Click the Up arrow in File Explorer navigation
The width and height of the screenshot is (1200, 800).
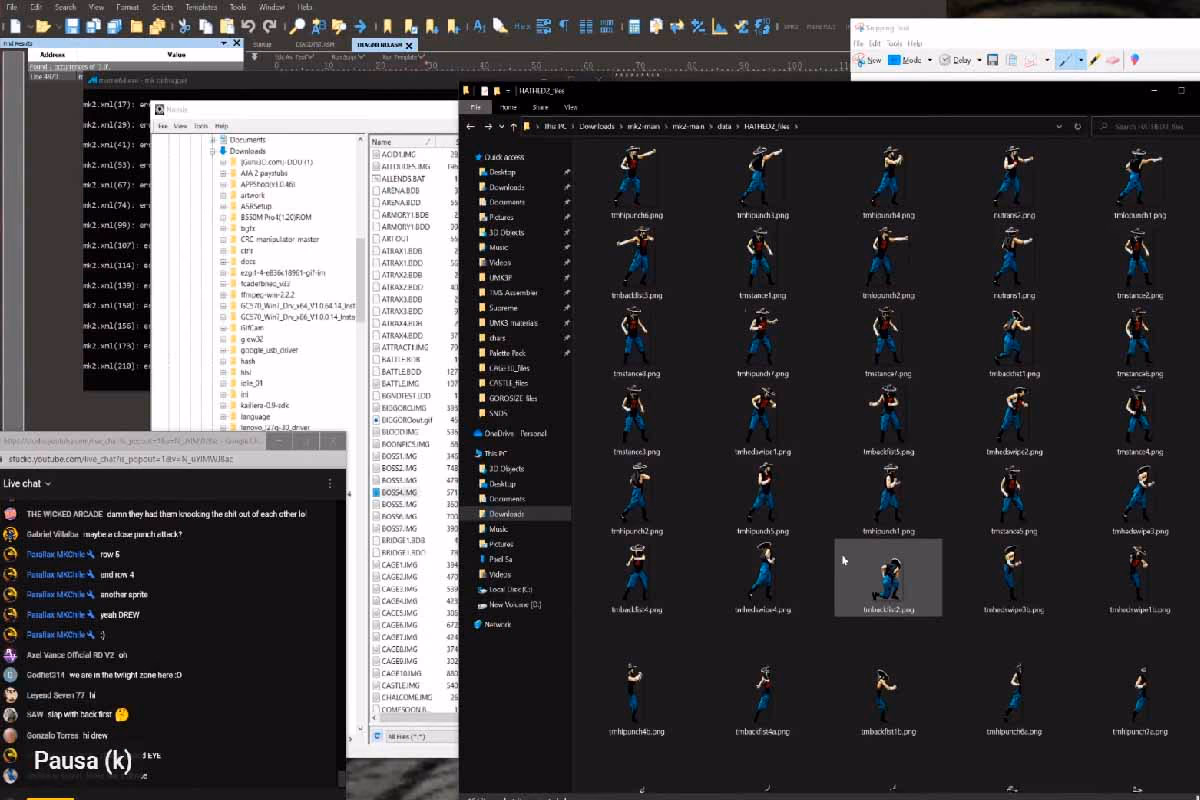tap(513, 127)
